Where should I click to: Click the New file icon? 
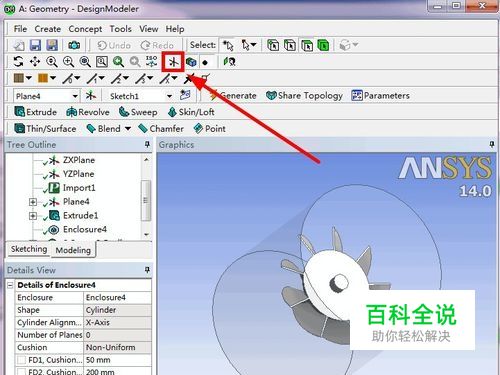tap(19, 45)
